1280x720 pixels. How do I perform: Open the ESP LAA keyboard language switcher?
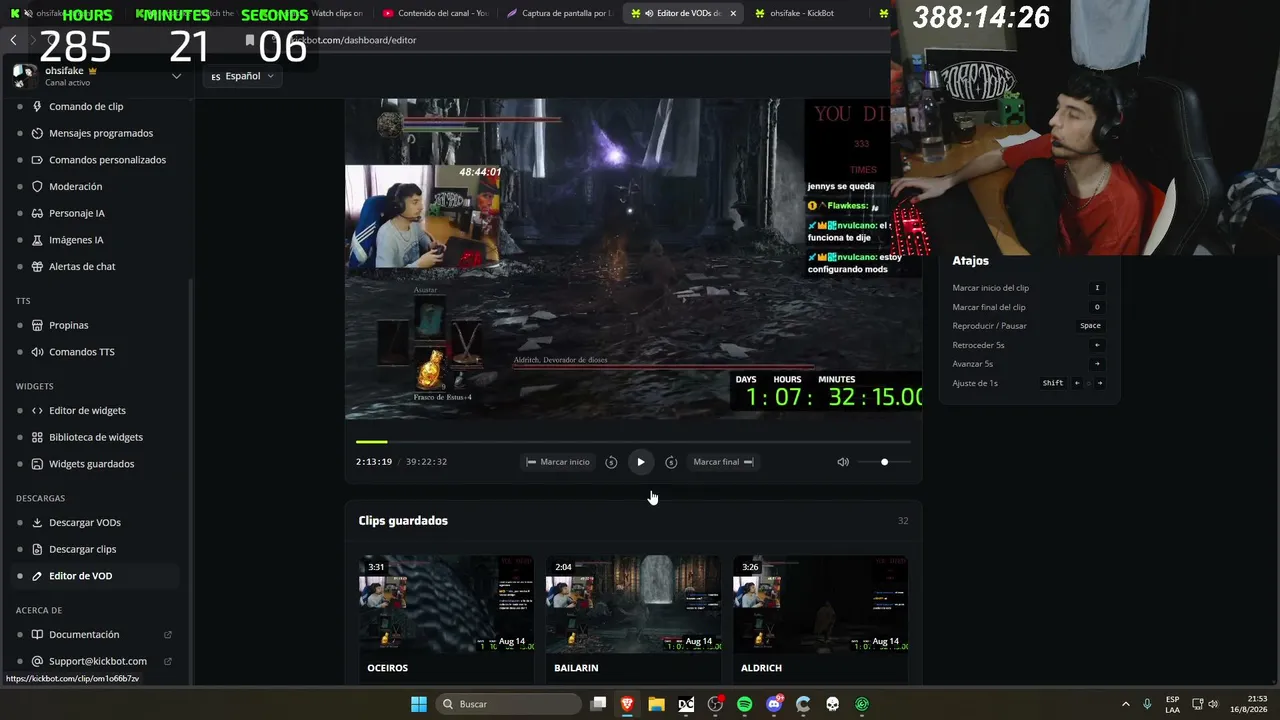(1172, 704)
